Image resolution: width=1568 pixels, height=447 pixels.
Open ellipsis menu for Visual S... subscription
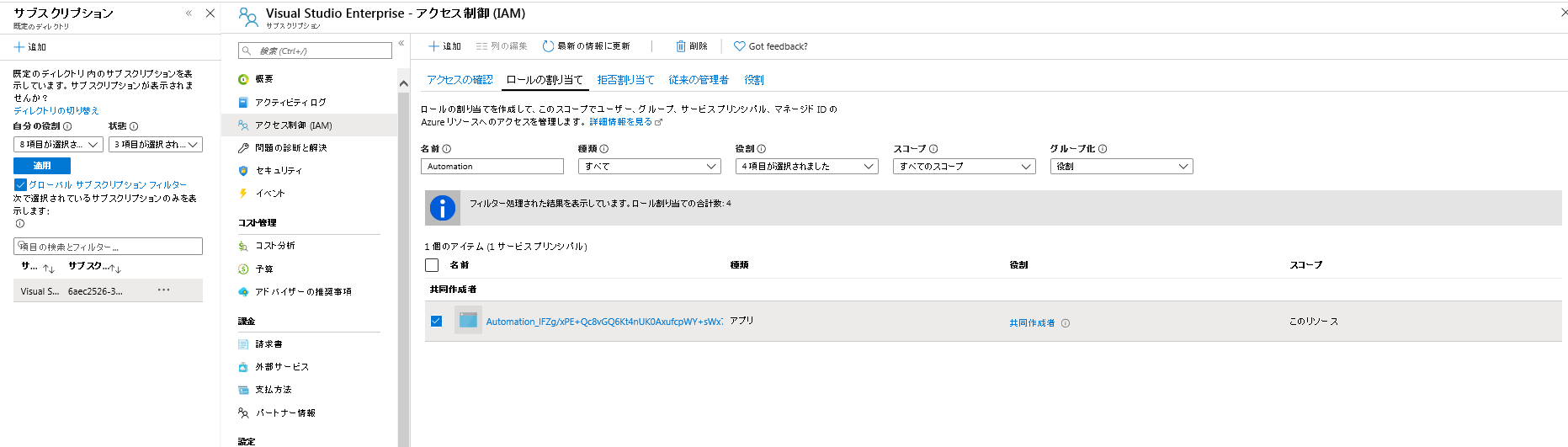coord(164,290)
